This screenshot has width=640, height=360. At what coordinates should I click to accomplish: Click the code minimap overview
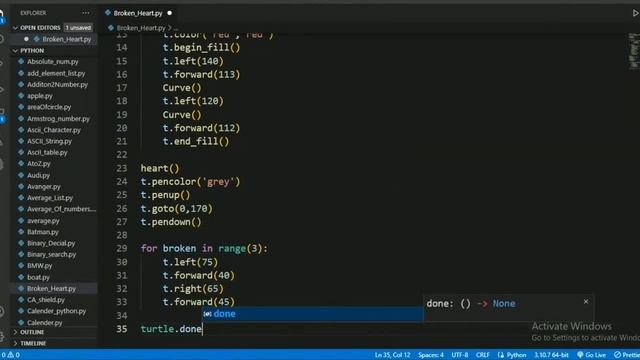point(633,51)
